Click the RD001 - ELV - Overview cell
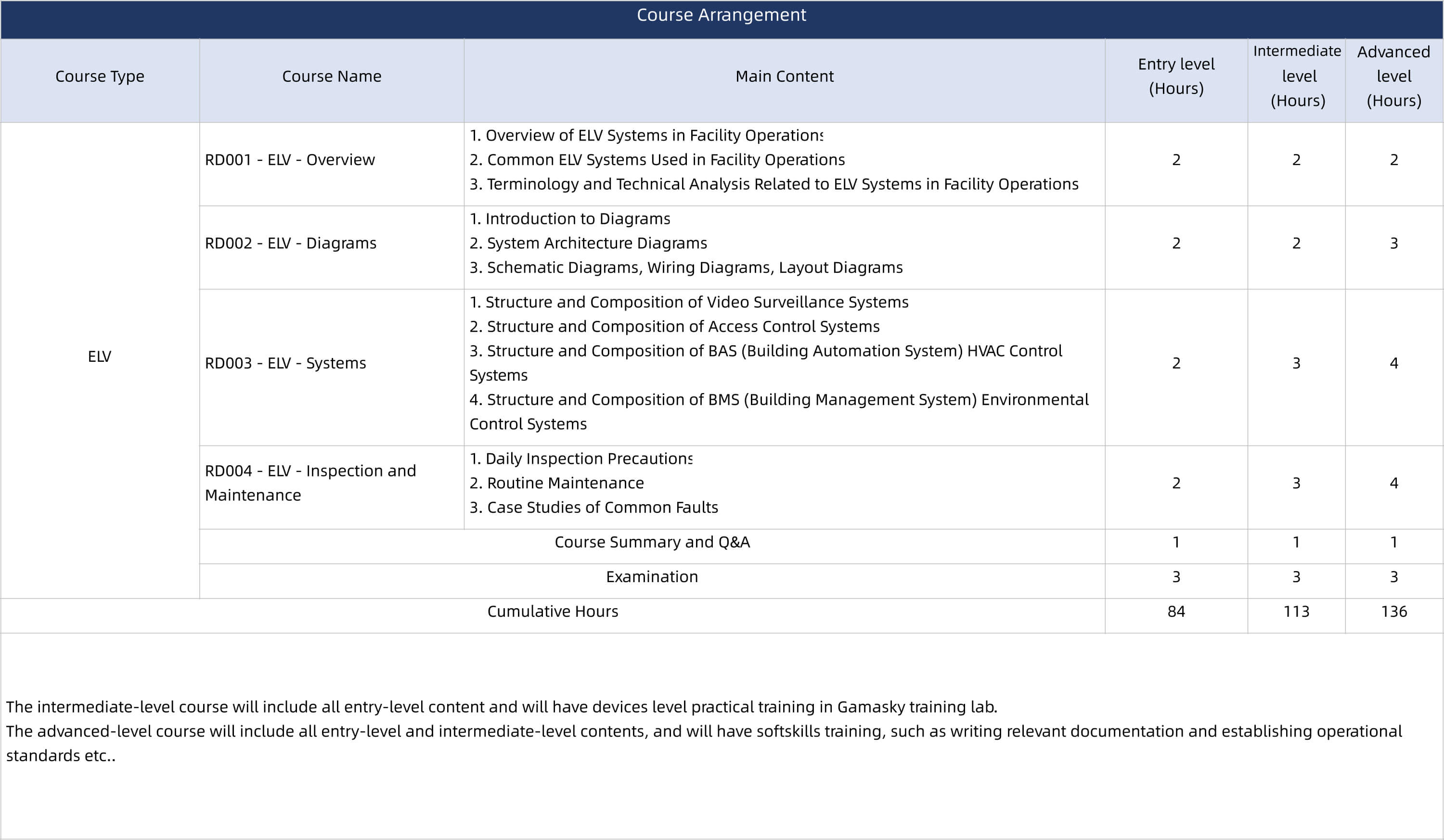The image size is (1444, 840). click(290, 160)
